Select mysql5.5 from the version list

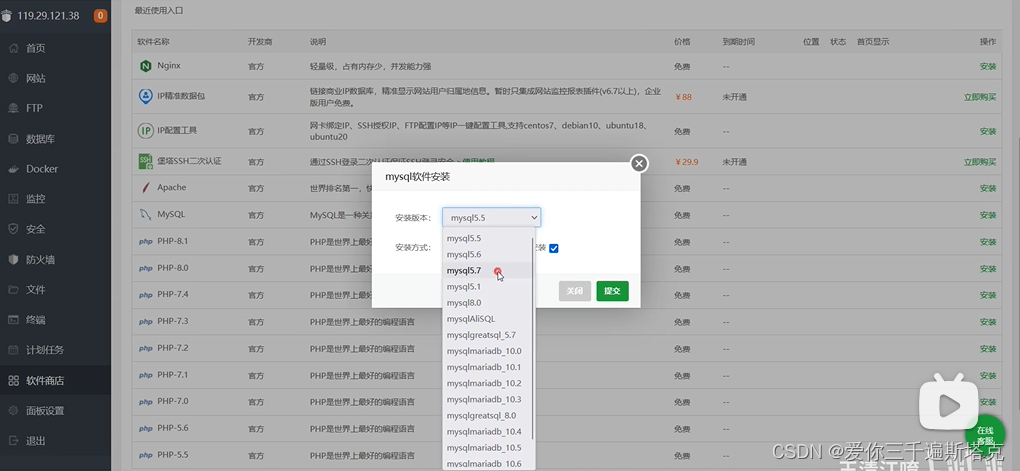click(488, 238)
